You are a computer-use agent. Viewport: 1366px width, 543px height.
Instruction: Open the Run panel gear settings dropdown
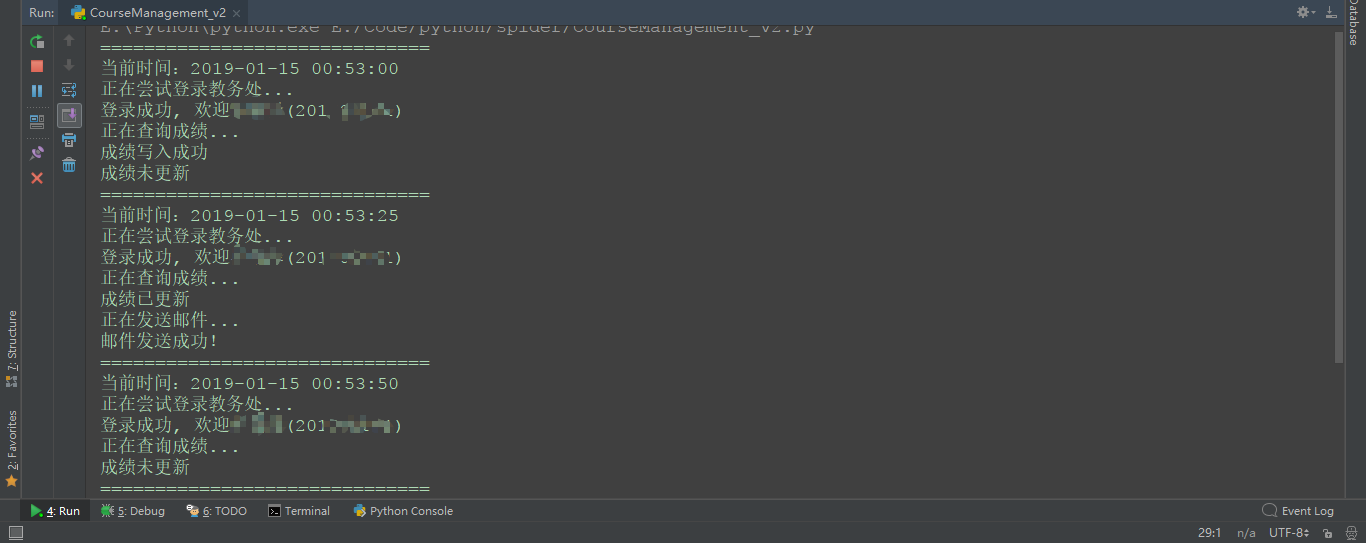(1307, 12)
